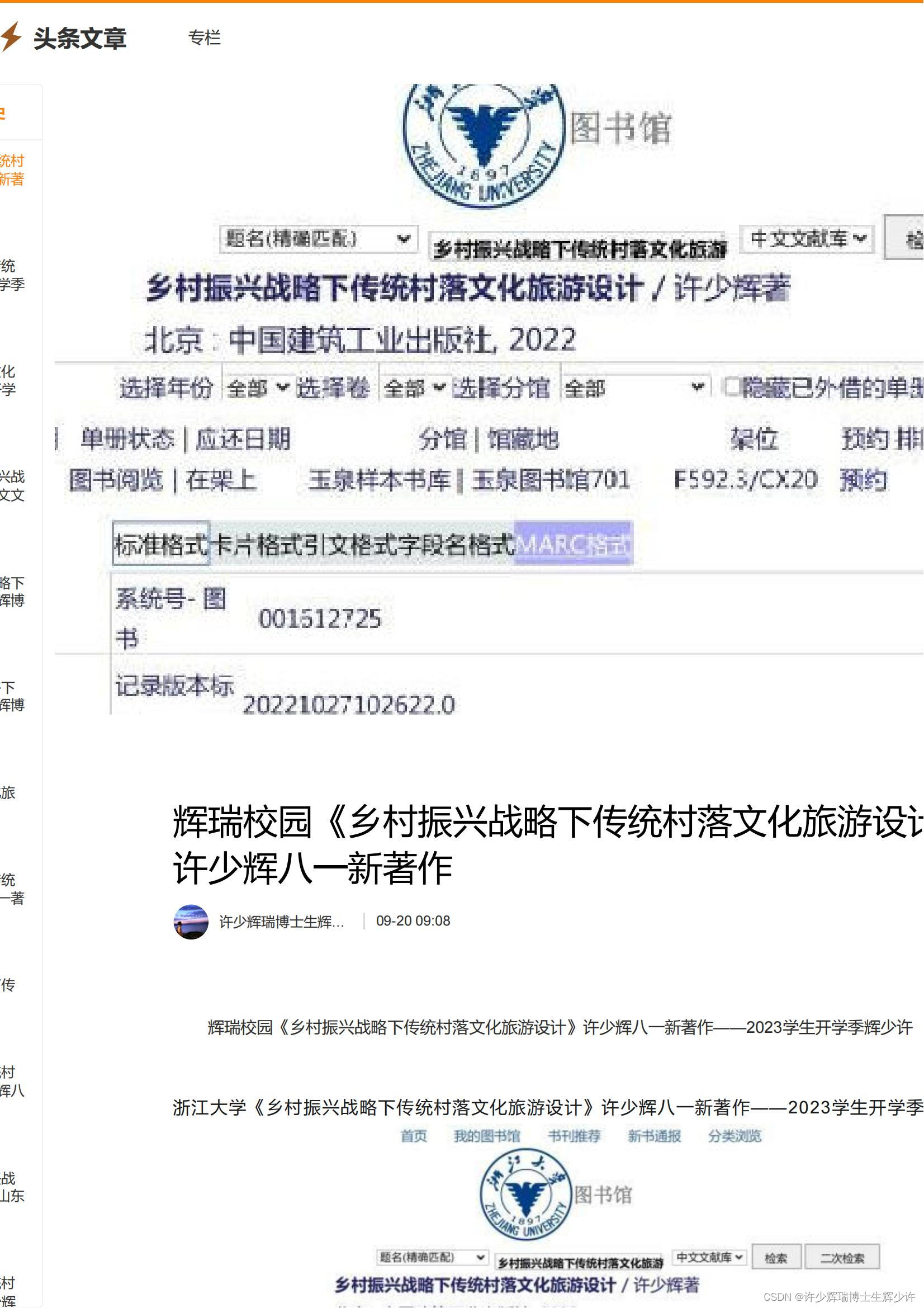
Task: Open the 头条文章 home title
Action: click(80, 38)
